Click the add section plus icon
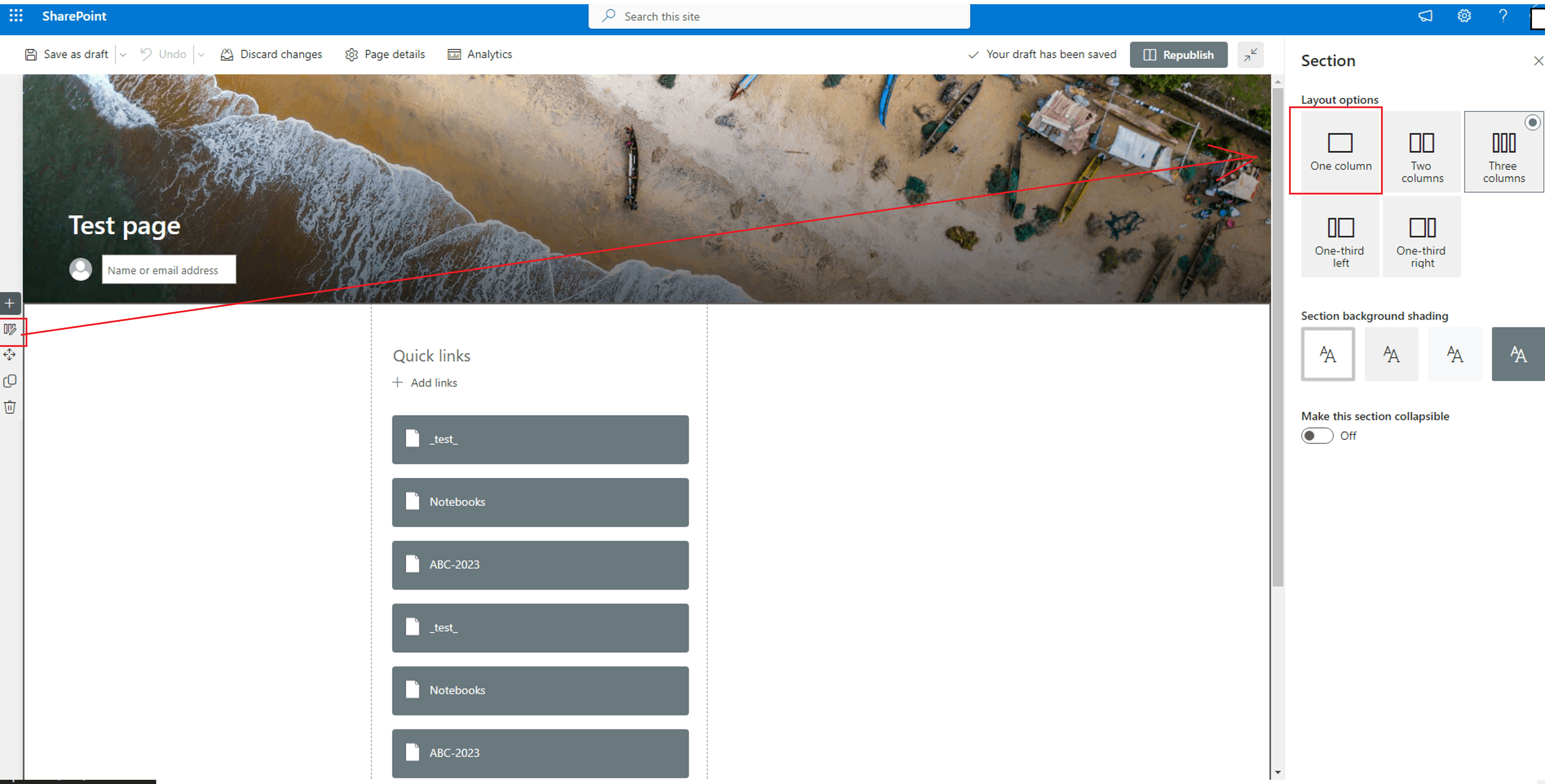 pyautogui.click(x=10, y=303)
